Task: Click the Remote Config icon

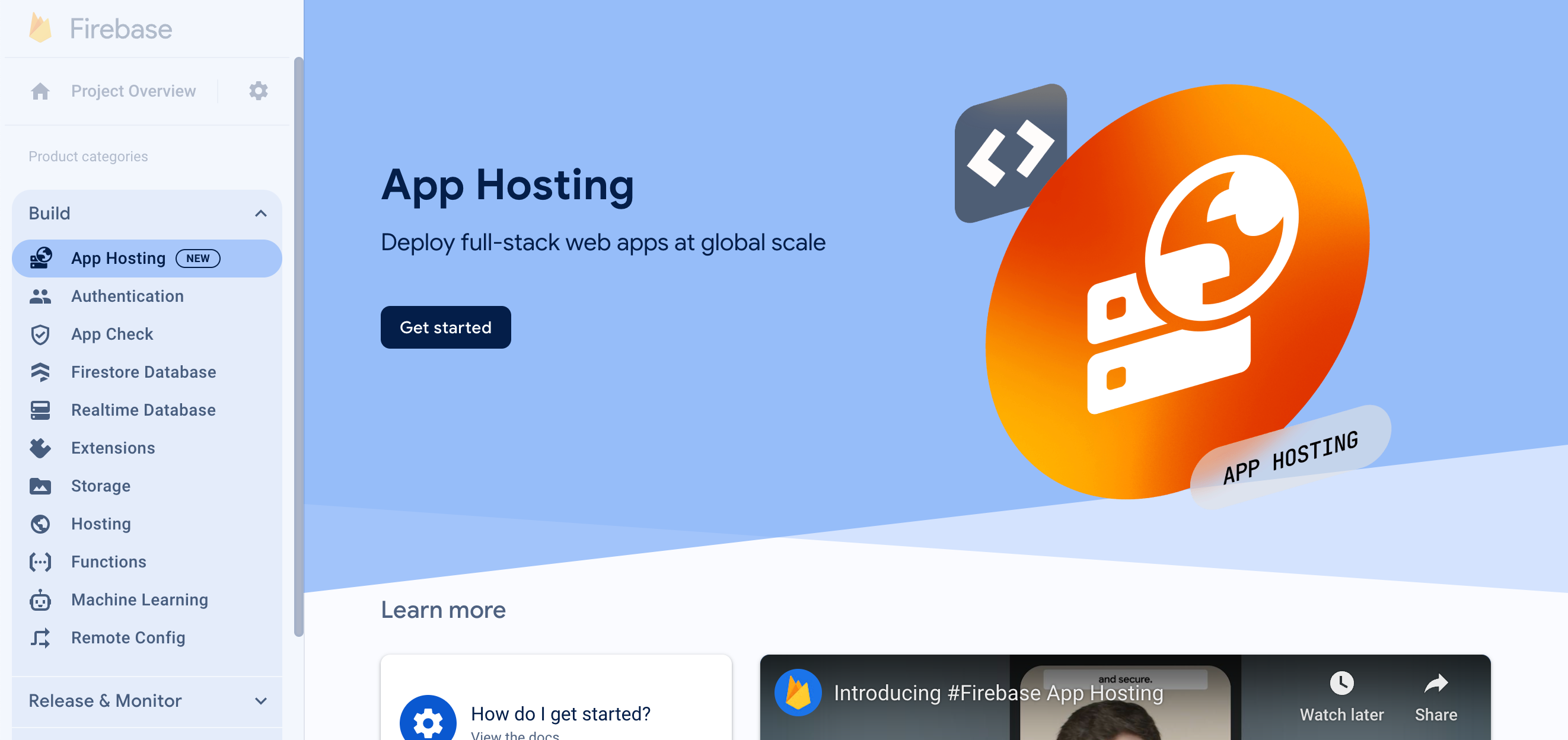Action: [41, 638]
